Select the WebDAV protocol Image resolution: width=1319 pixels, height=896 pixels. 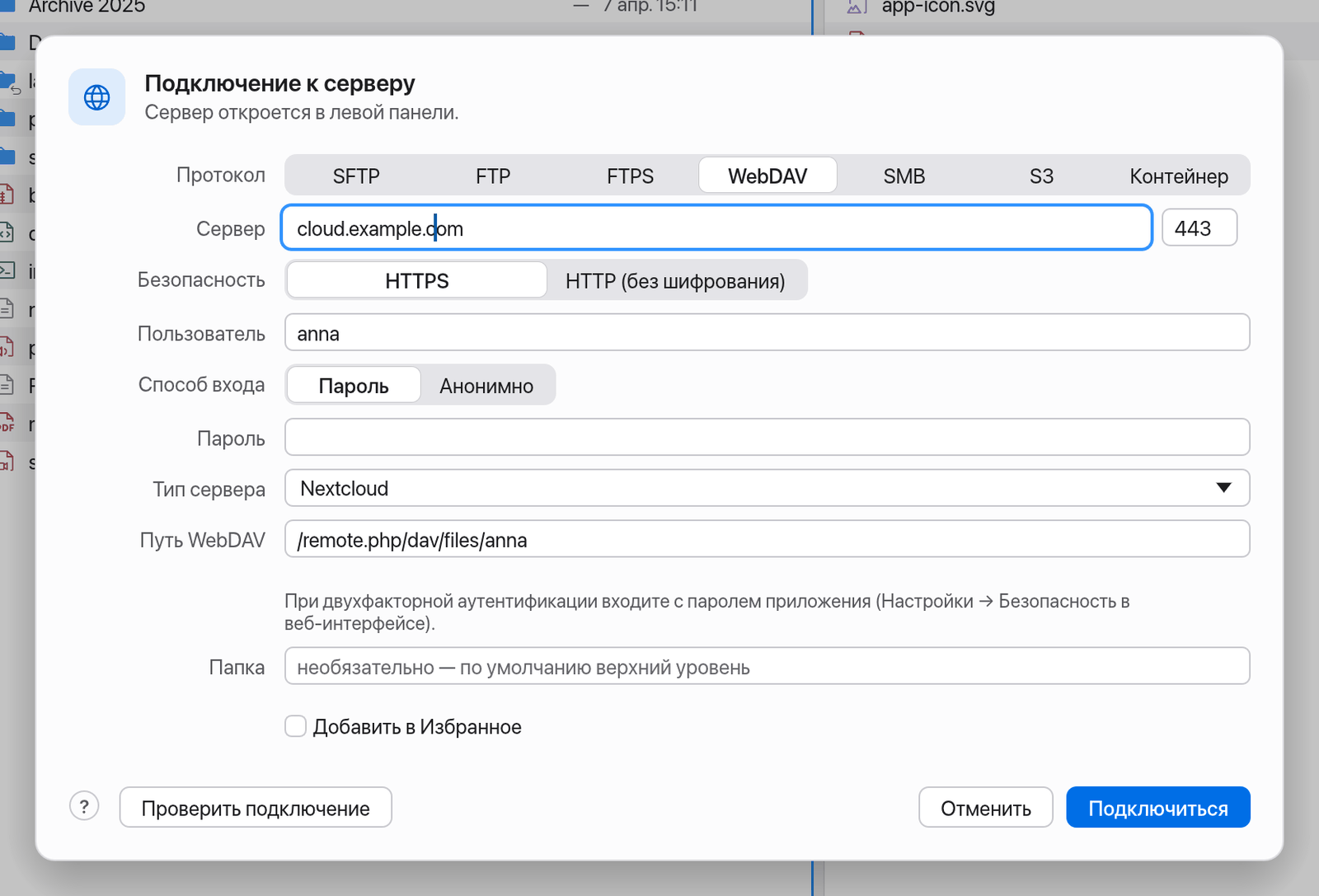767,176
